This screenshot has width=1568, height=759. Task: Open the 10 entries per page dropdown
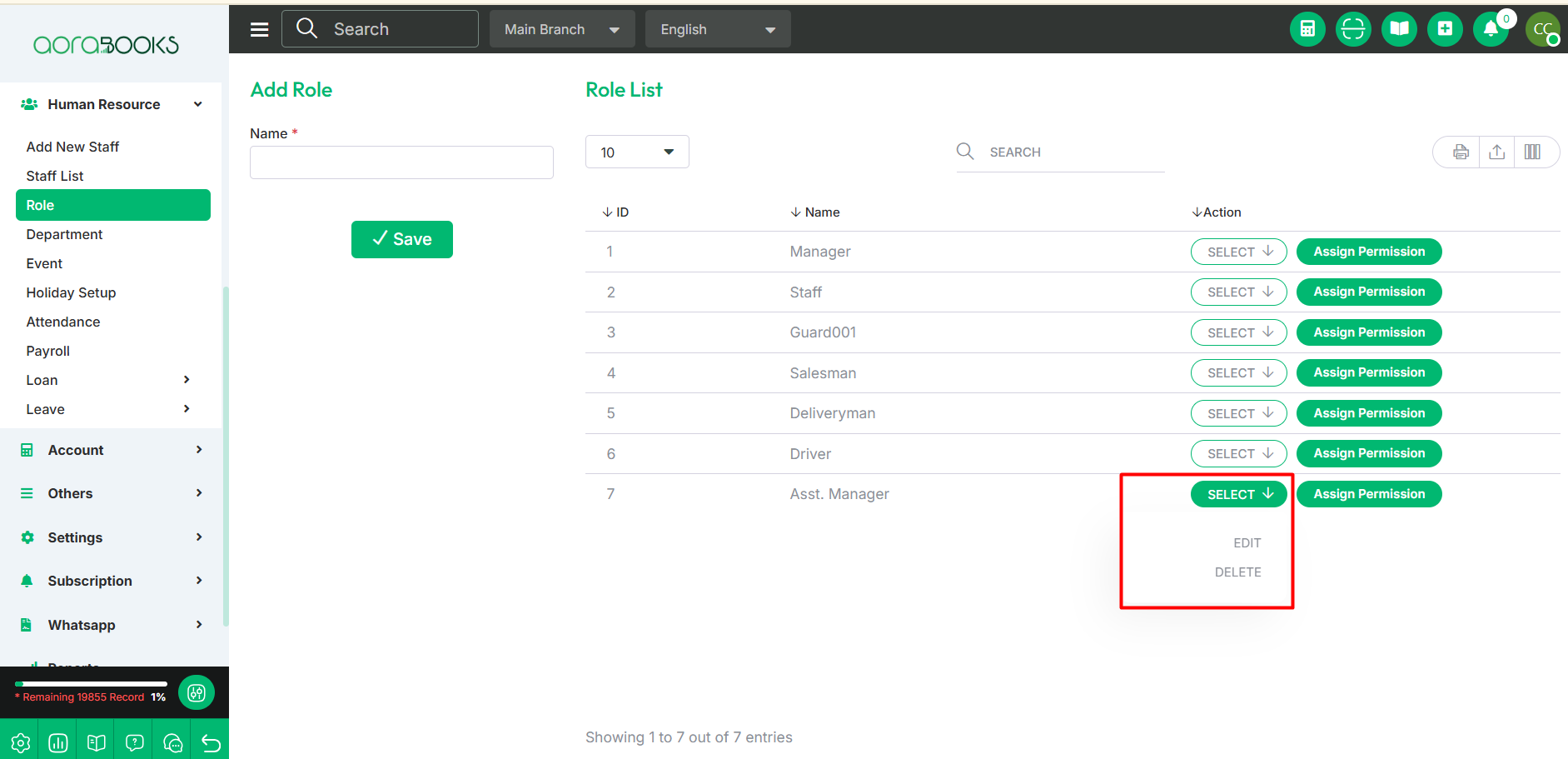tap(637, 152)
